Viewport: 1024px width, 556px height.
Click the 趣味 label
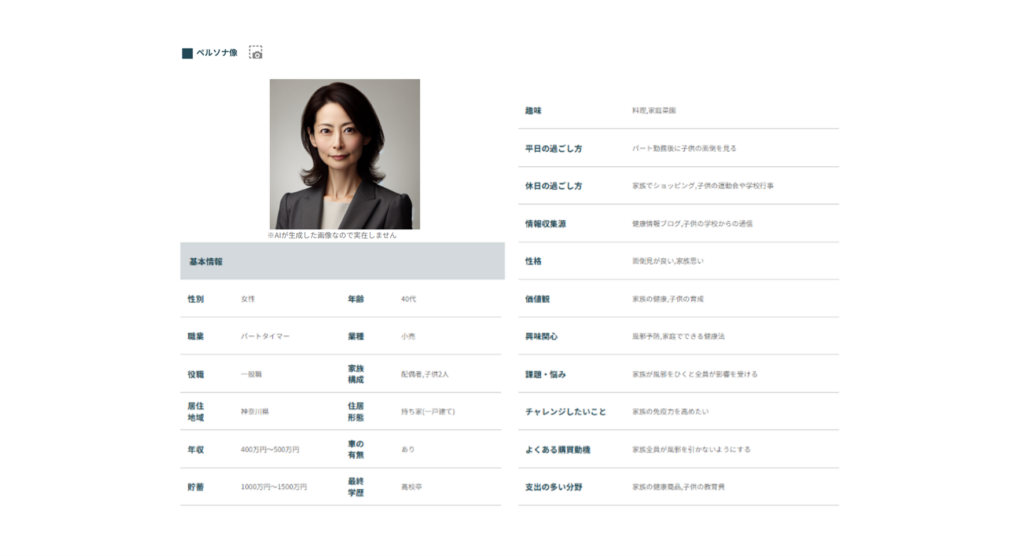coord(534,111)
